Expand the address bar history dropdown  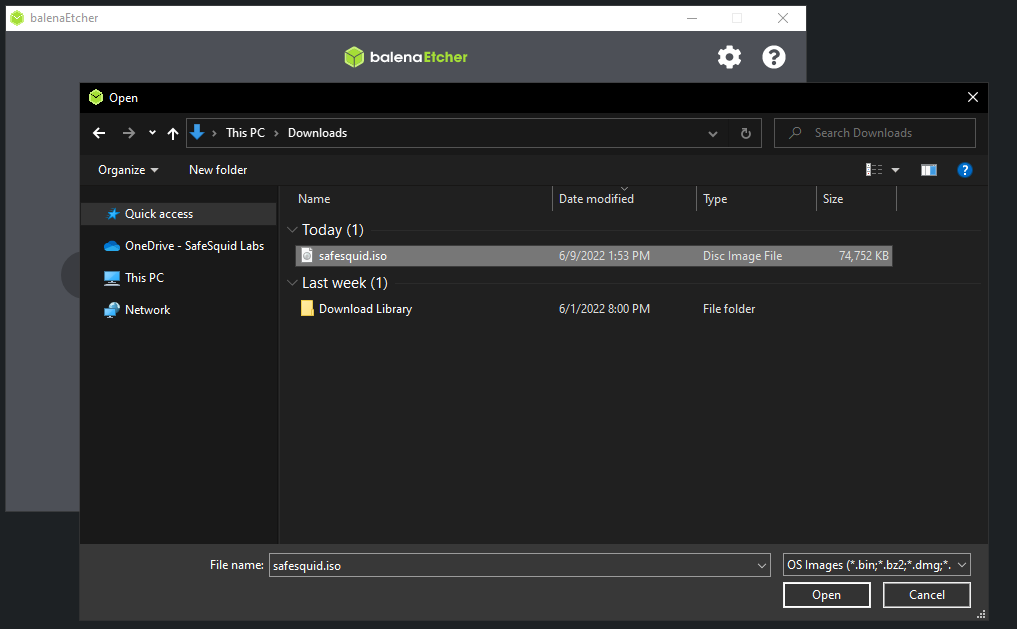tap(713, 134)
